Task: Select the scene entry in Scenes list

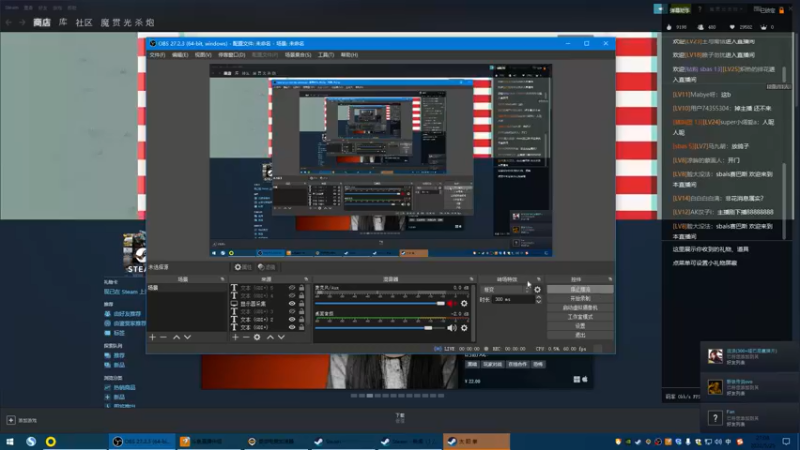Action: click(x=187, y=288)
